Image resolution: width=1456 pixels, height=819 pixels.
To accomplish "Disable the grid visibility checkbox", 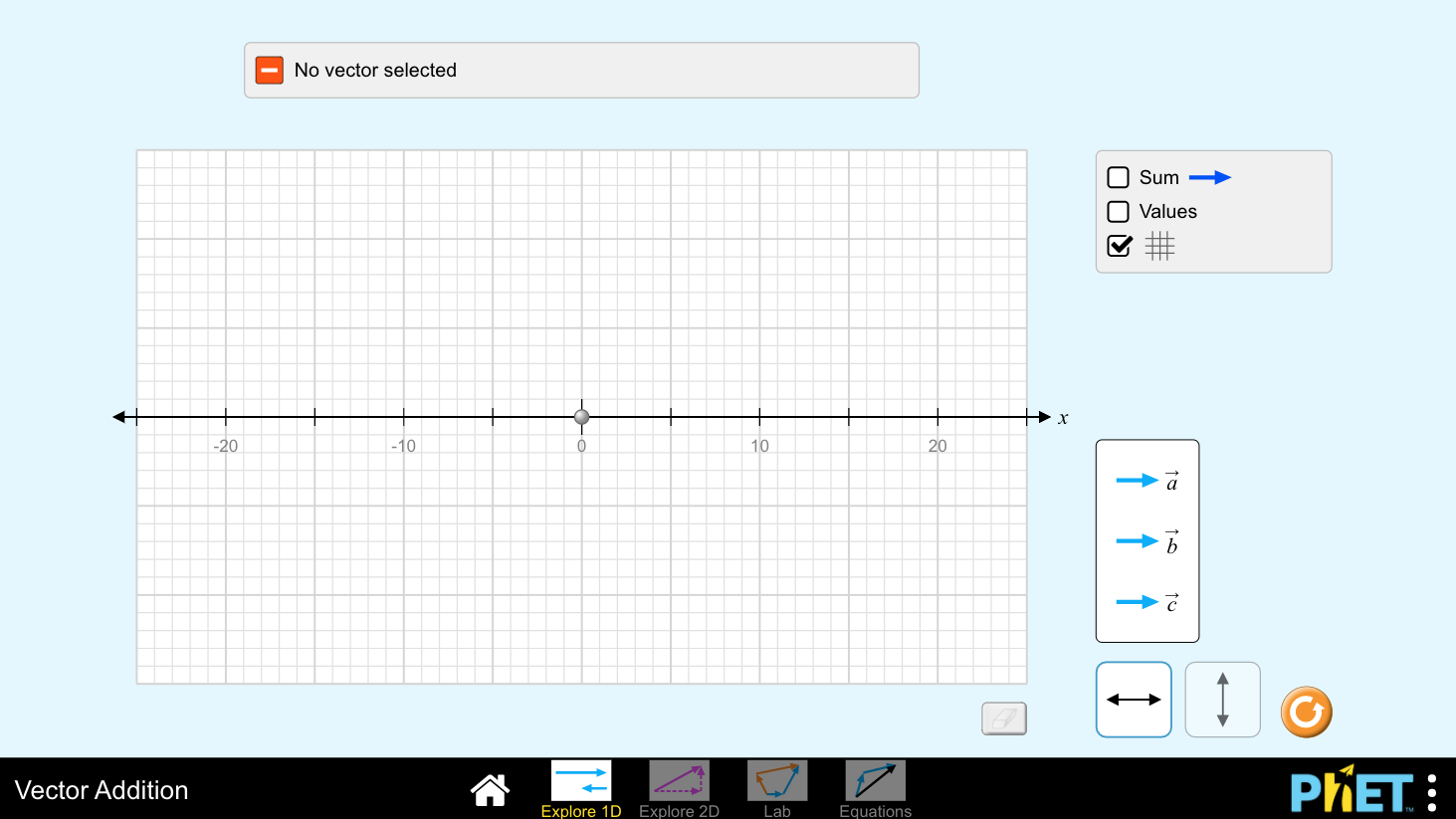I will (1118, 246).
